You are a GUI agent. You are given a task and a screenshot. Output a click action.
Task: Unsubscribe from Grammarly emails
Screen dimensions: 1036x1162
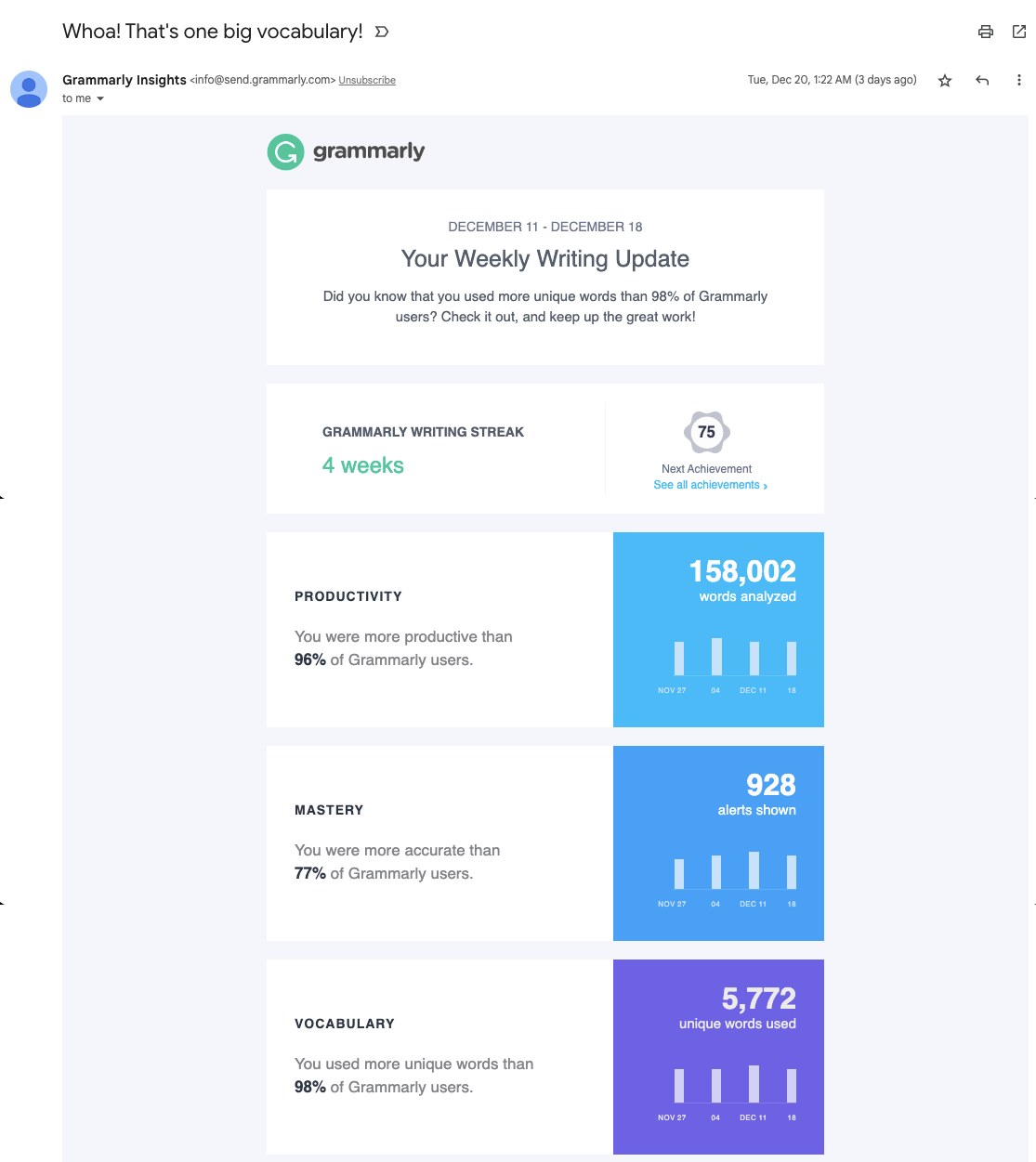point(367,81)
